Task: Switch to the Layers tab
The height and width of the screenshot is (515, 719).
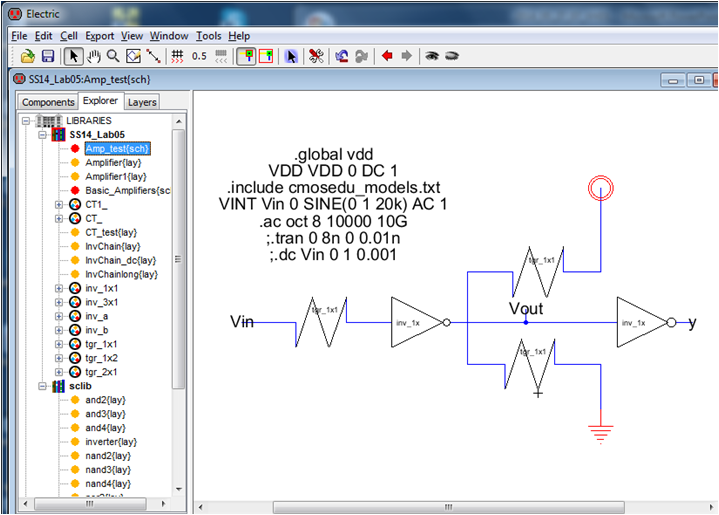Action: [x=142, y=102]
